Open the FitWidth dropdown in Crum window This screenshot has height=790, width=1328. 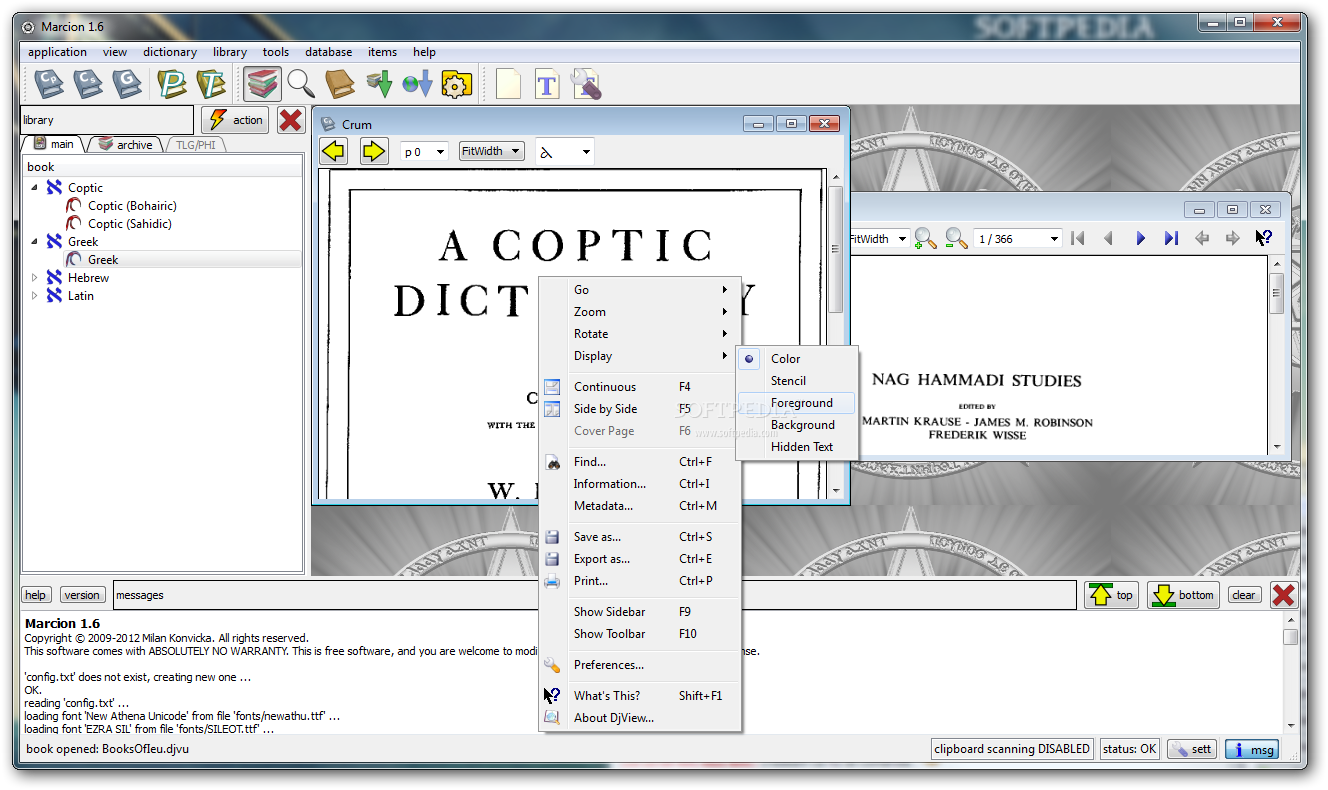491,152
